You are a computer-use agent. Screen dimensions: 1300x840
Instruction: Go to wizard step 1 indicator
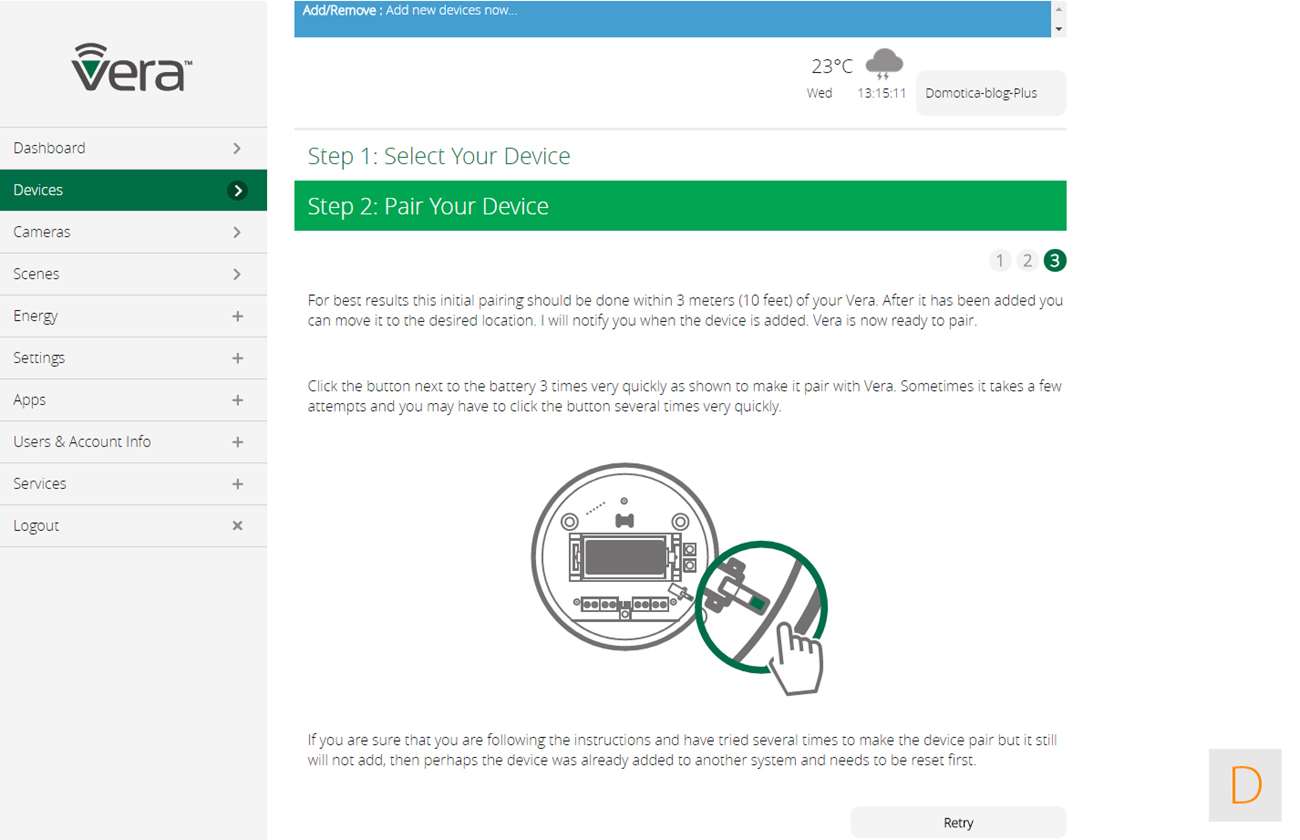click(999, 261)
